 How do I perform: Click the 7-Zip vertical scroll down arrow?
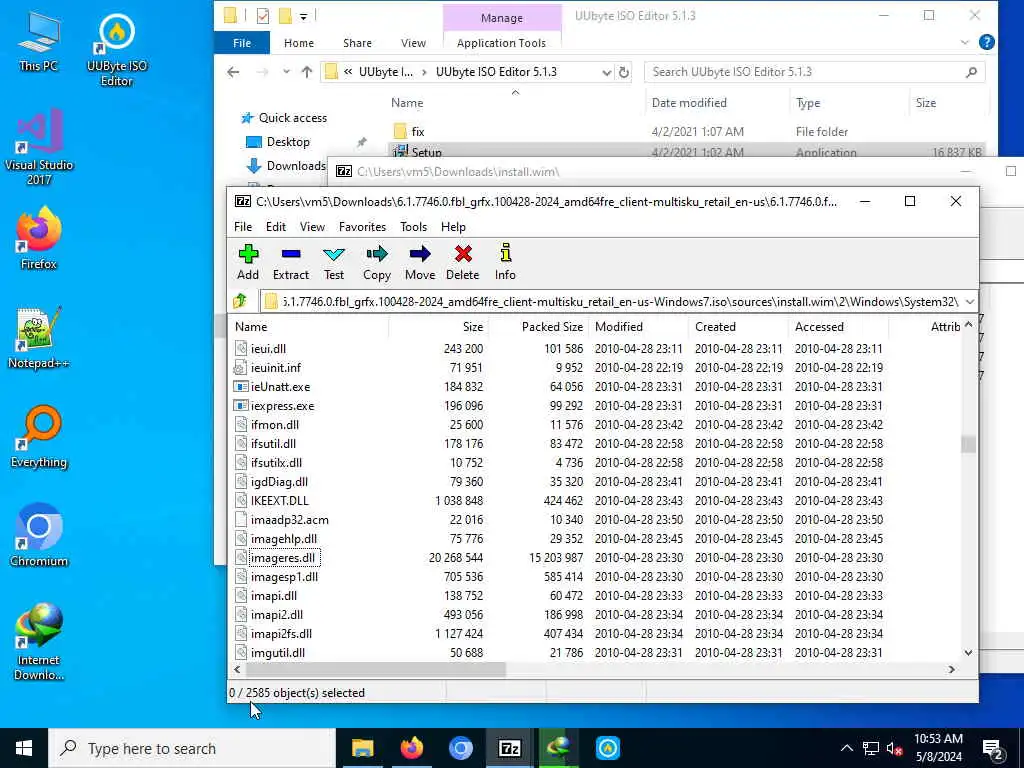(x=968, y=652)
